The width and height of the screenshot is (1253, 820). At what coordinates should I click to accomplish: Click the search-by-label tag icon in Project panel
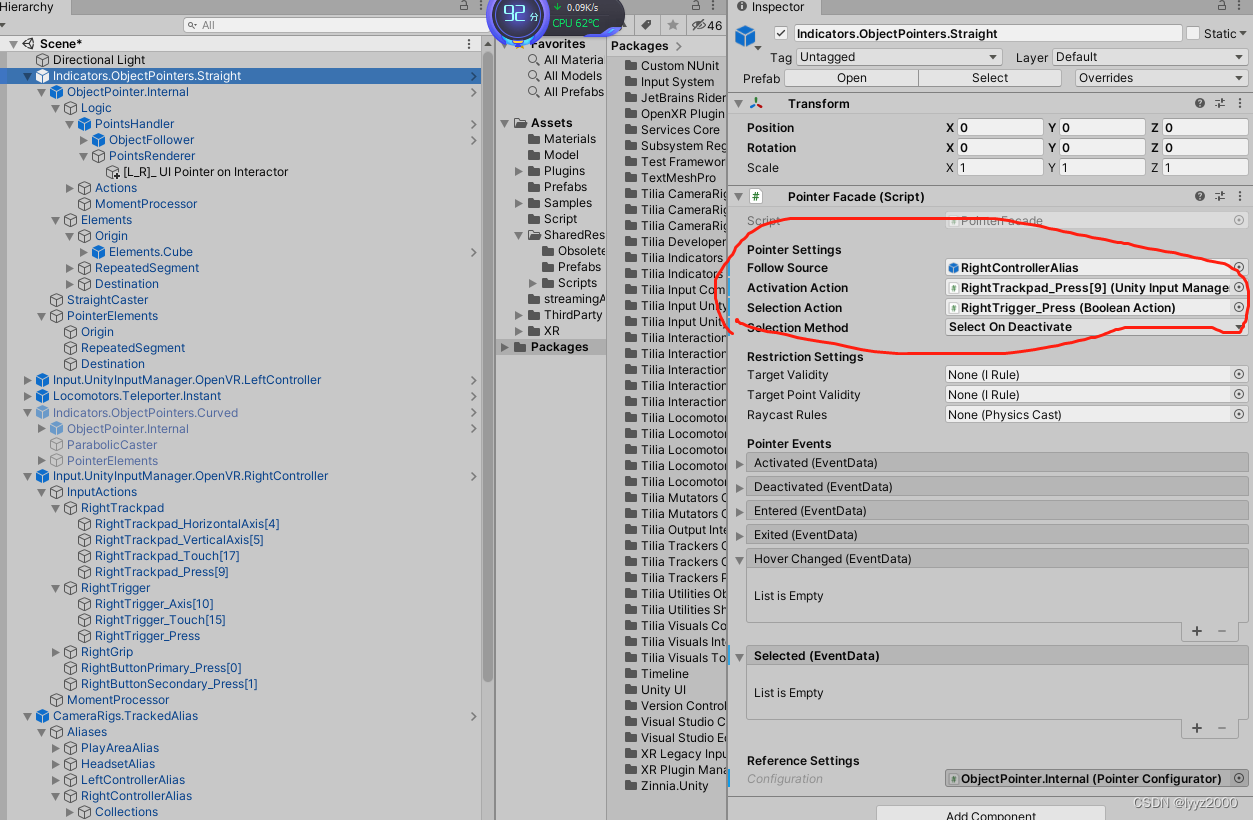[x=647, y=25]
